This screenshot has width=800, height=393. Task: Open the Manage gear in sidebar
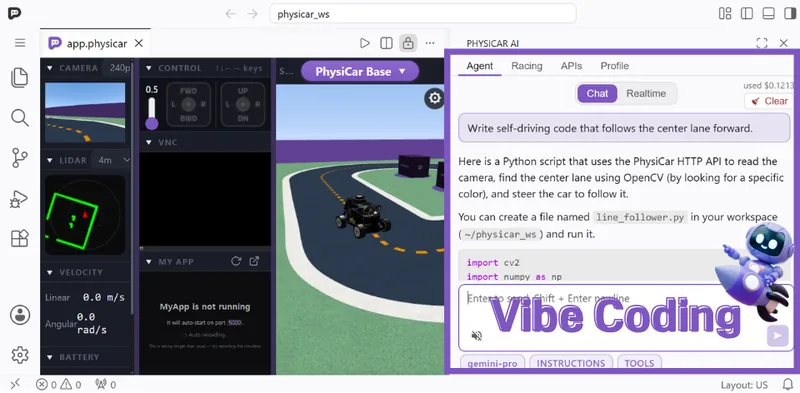point(20,355)
